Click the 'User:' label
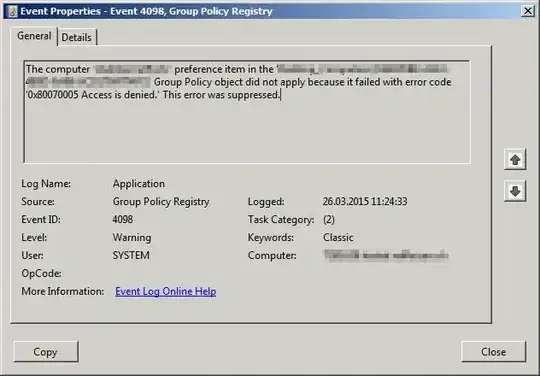The height and width of the screenshot is (376, 540). (32, 255)
